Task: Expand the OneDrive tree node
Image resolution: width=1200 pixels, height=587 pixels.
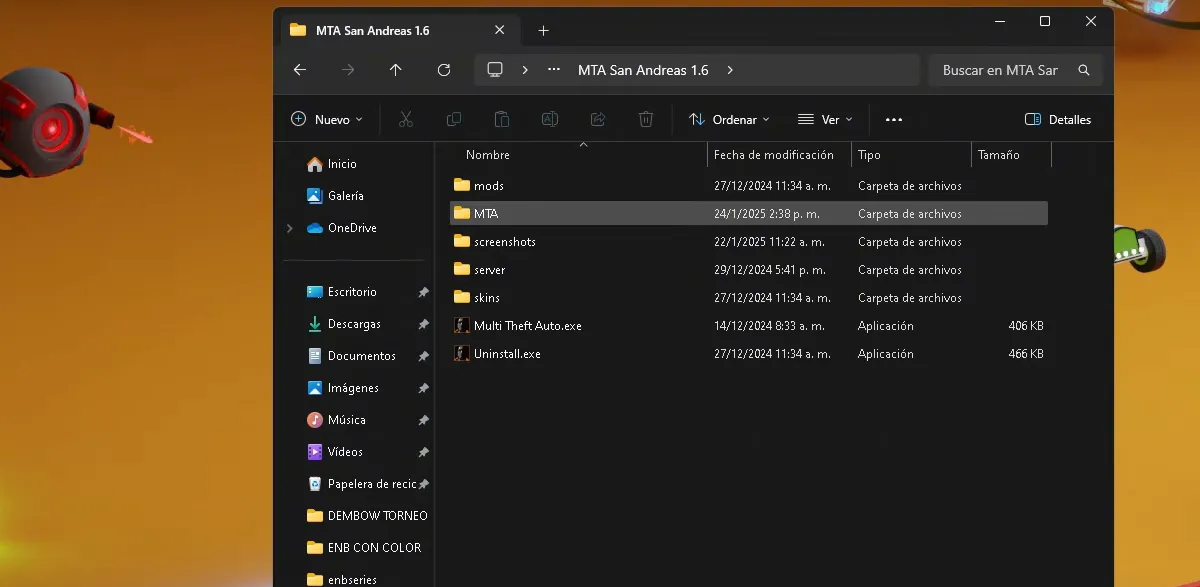Action: click(290, 228)
